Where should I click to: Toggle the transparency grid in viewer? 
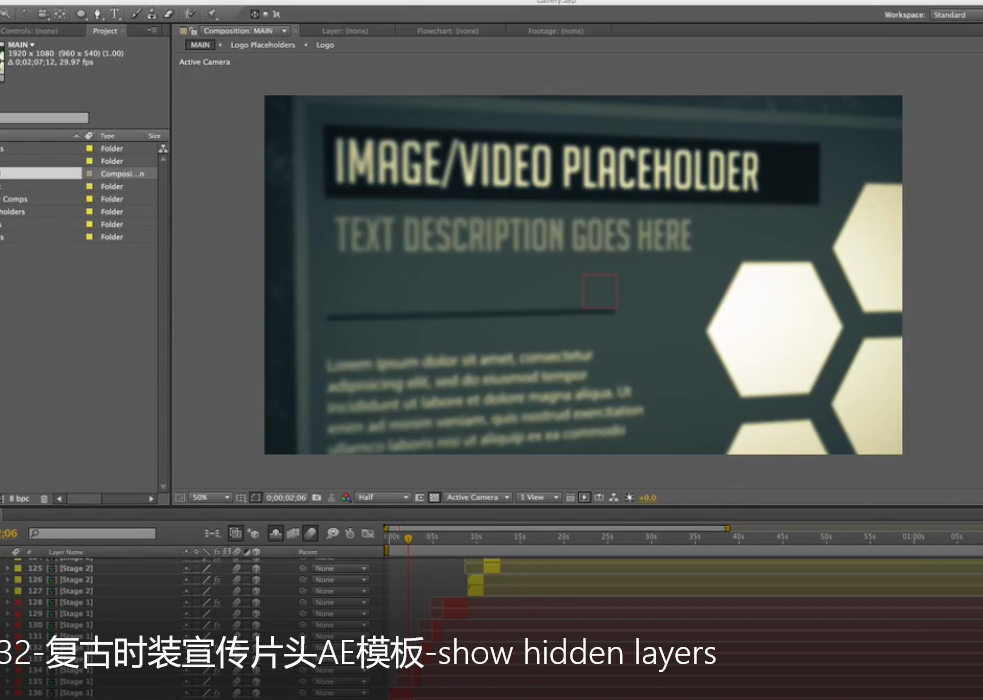[434, 497]
